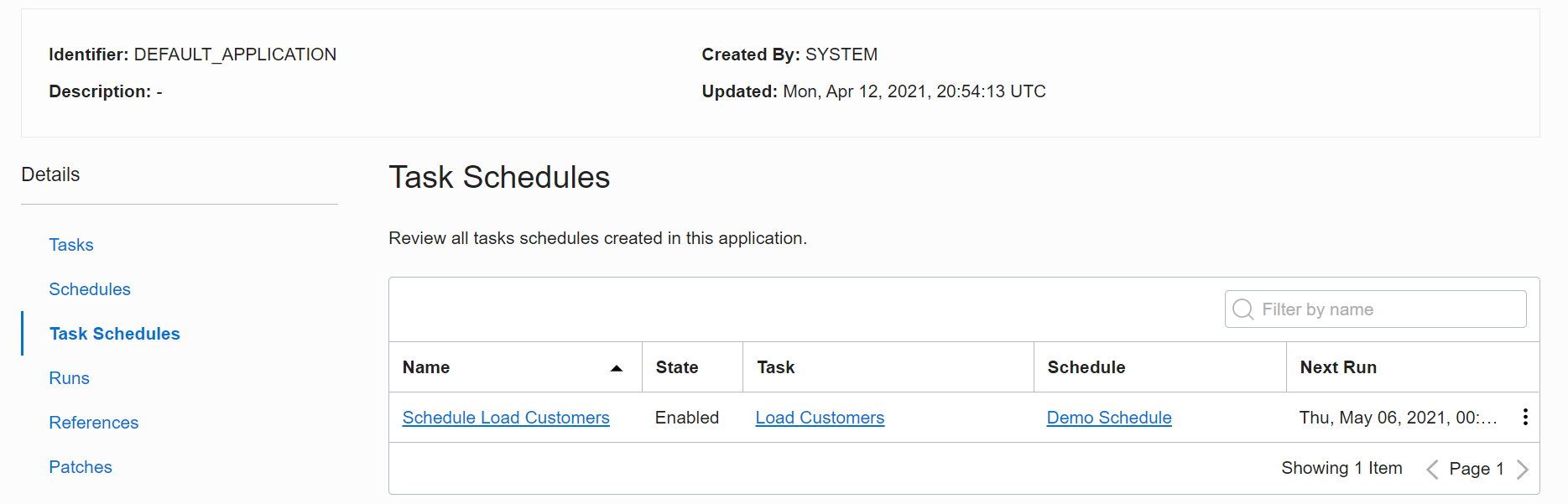Open the row actions kebab menu
1568x504 pixels.
1524,417
